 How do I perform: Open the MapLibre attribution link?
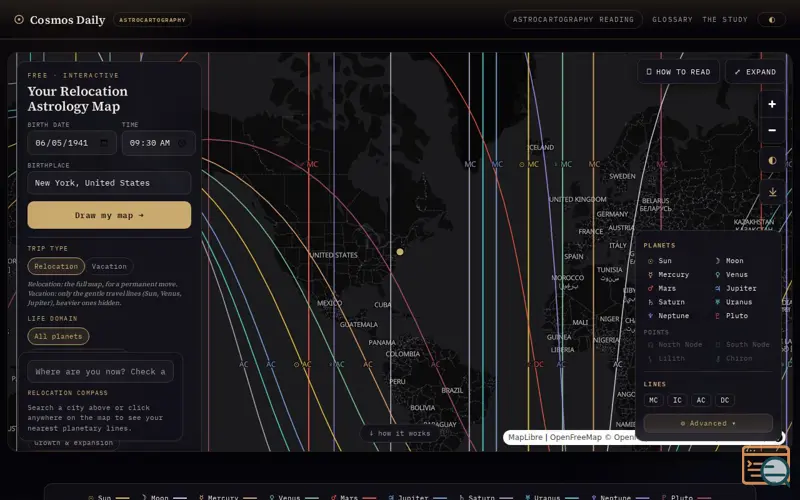[526, 437]
